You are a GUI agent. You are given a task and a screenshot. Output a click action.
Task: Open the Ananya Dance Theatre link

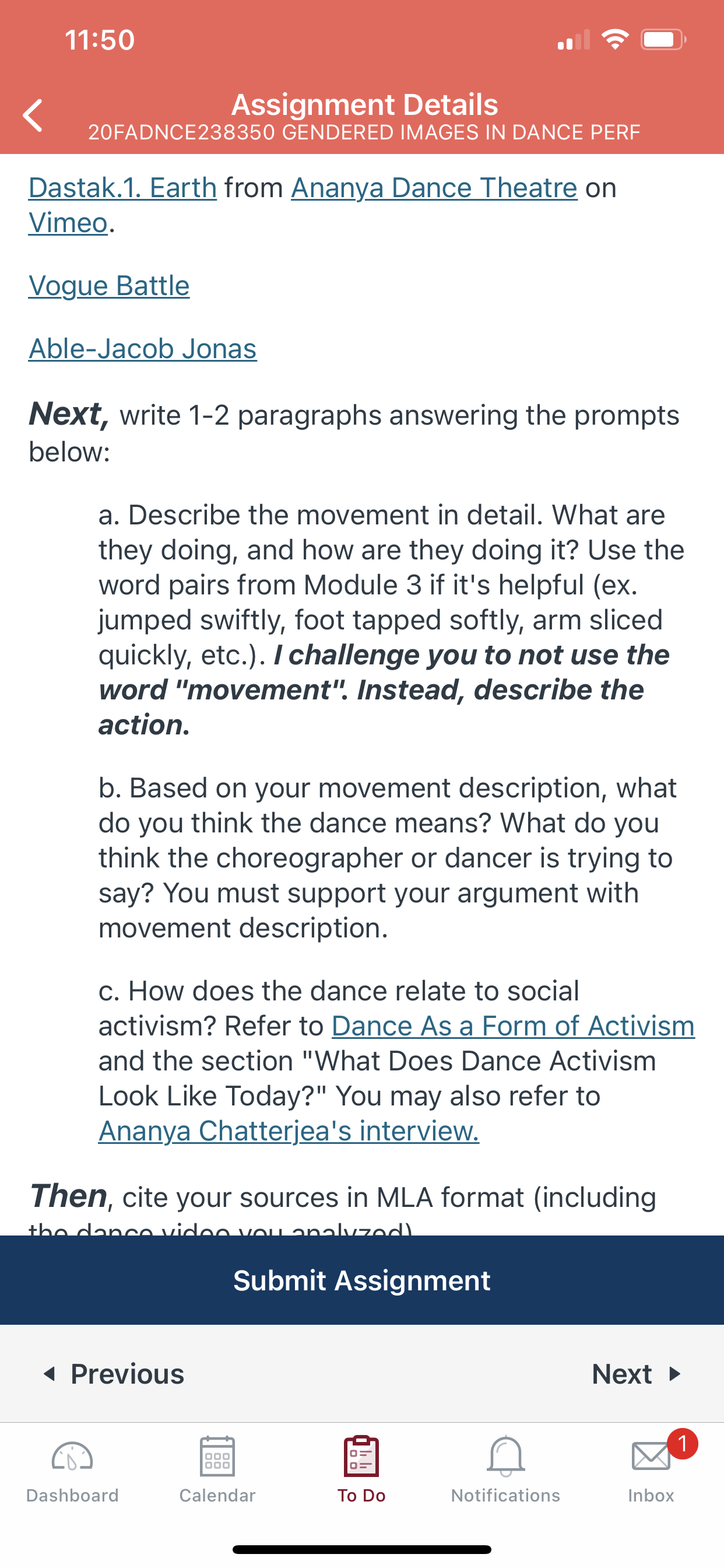click(x=434, y=187)
